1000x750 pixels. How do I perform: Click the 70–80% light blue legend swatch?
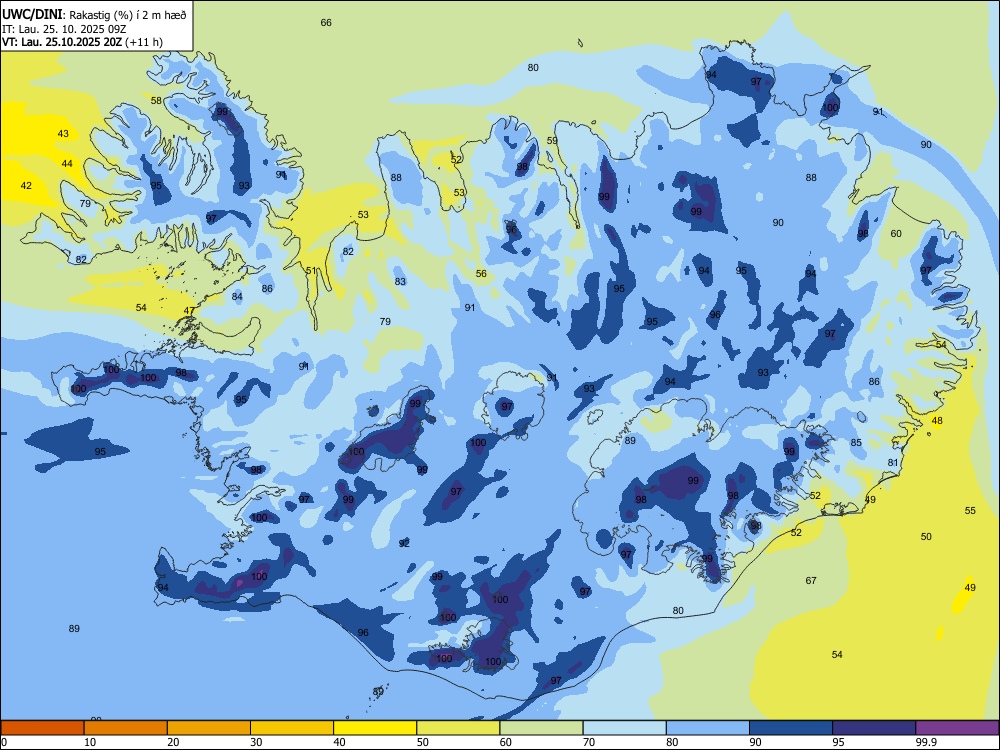(625, 728)
